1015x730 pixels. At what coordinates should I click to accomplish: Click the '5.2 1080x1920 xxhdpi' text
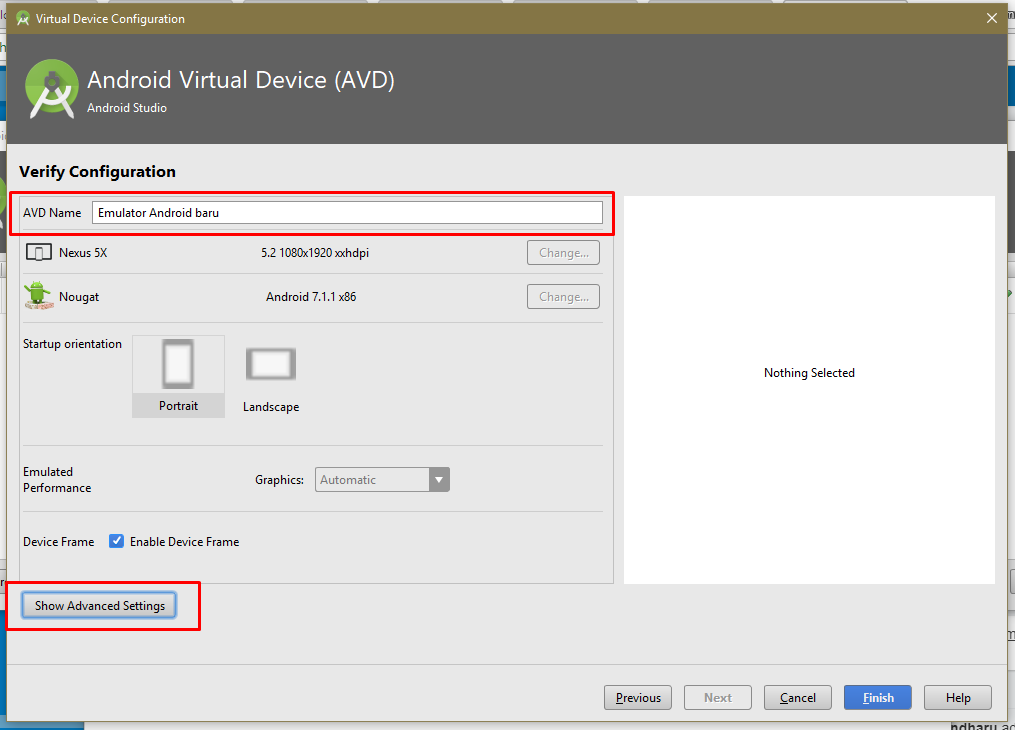coord(315,253)
